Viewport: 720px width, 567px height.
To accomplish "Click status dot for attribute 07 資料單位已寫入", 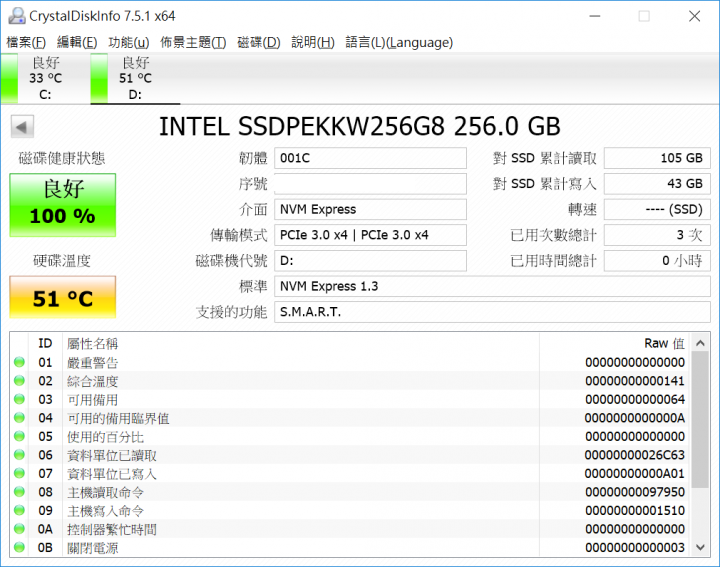I will 19,473.
